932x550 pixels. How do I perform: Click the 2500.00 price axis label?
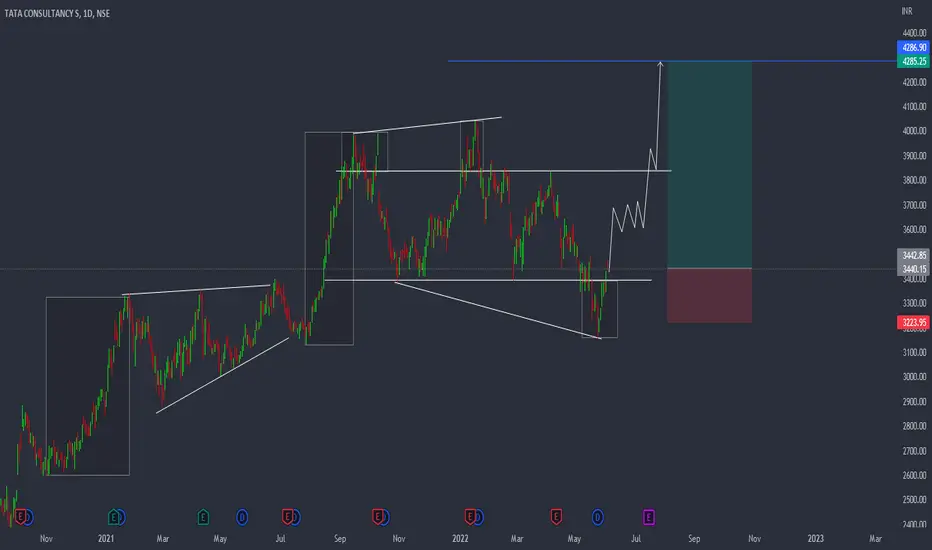click(914, 500)
